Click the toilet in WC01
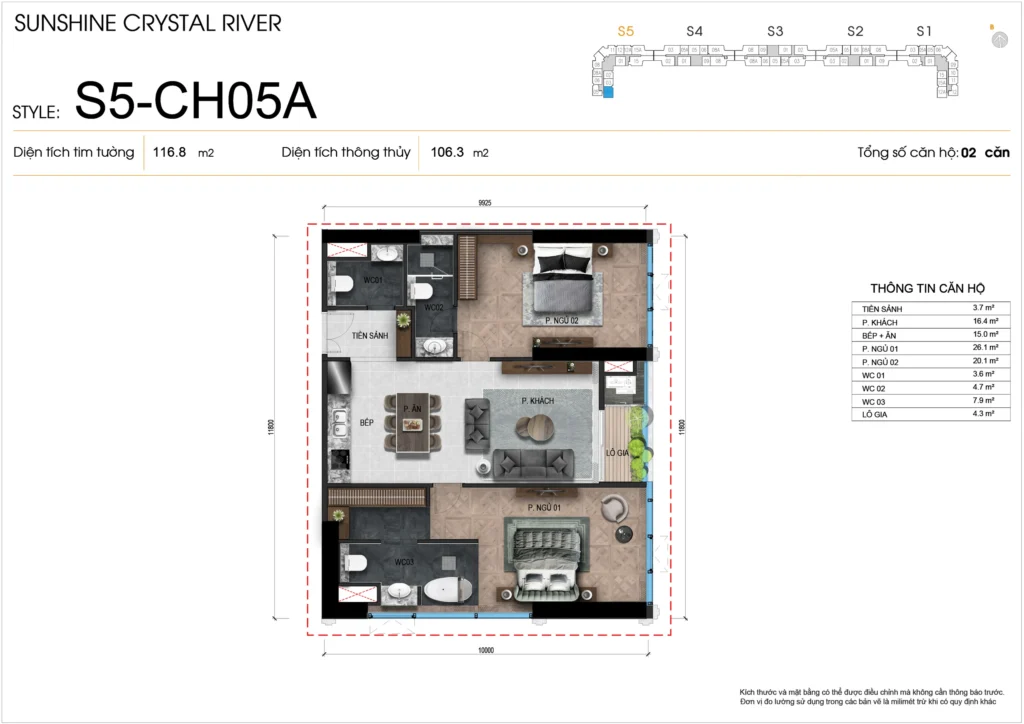Image resolution: width=1024 pixels, height=724 pixels. coord(343,285)
